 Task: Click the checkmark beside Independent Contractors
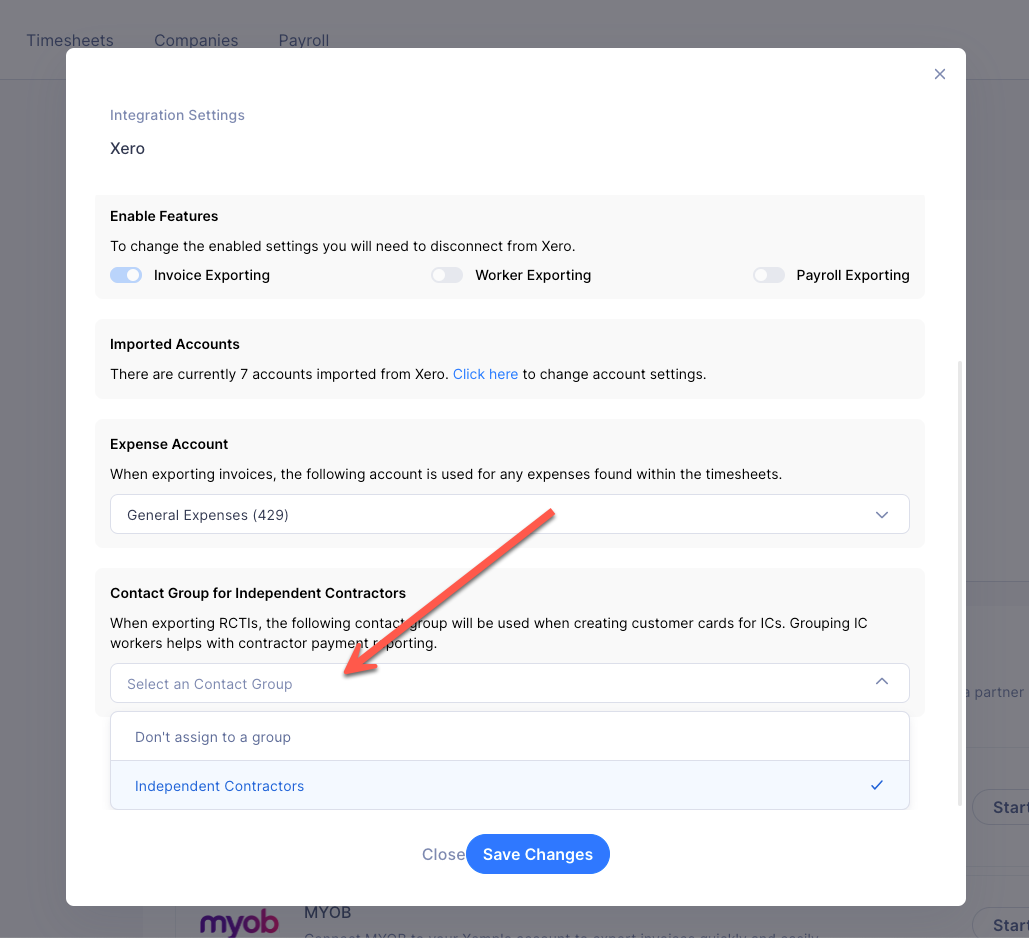(877, 785)
